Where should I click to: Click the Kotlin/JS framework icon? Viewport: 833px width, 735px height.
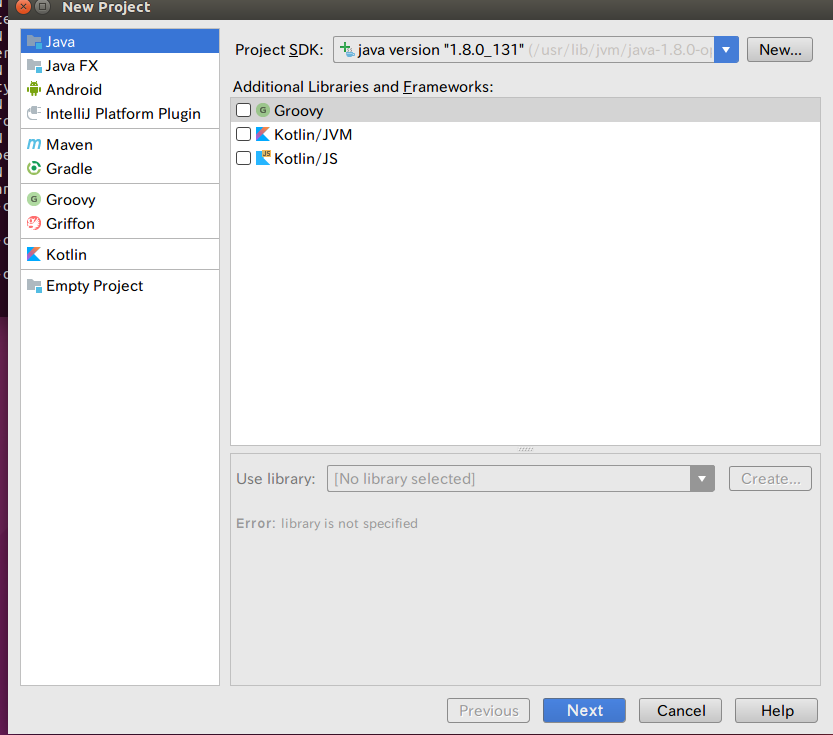[x=263, y=158]
